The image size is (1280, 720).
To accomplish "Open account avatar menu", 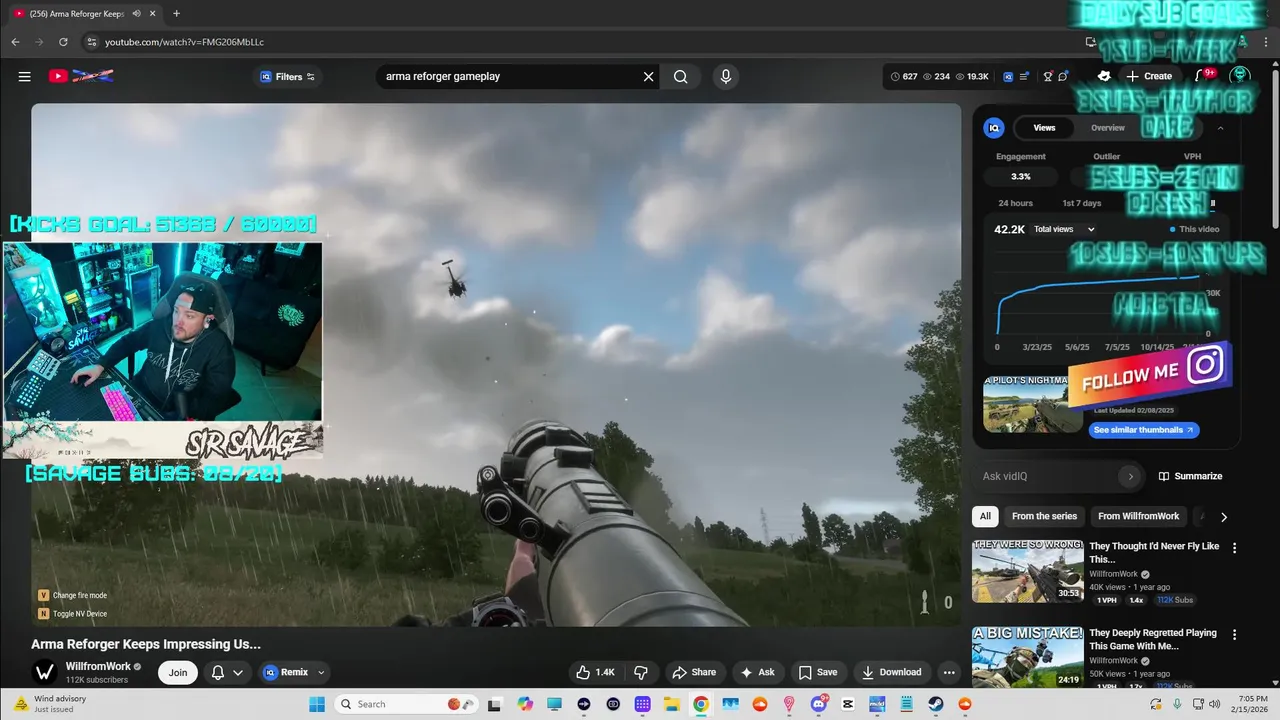I will (1240, 76).
